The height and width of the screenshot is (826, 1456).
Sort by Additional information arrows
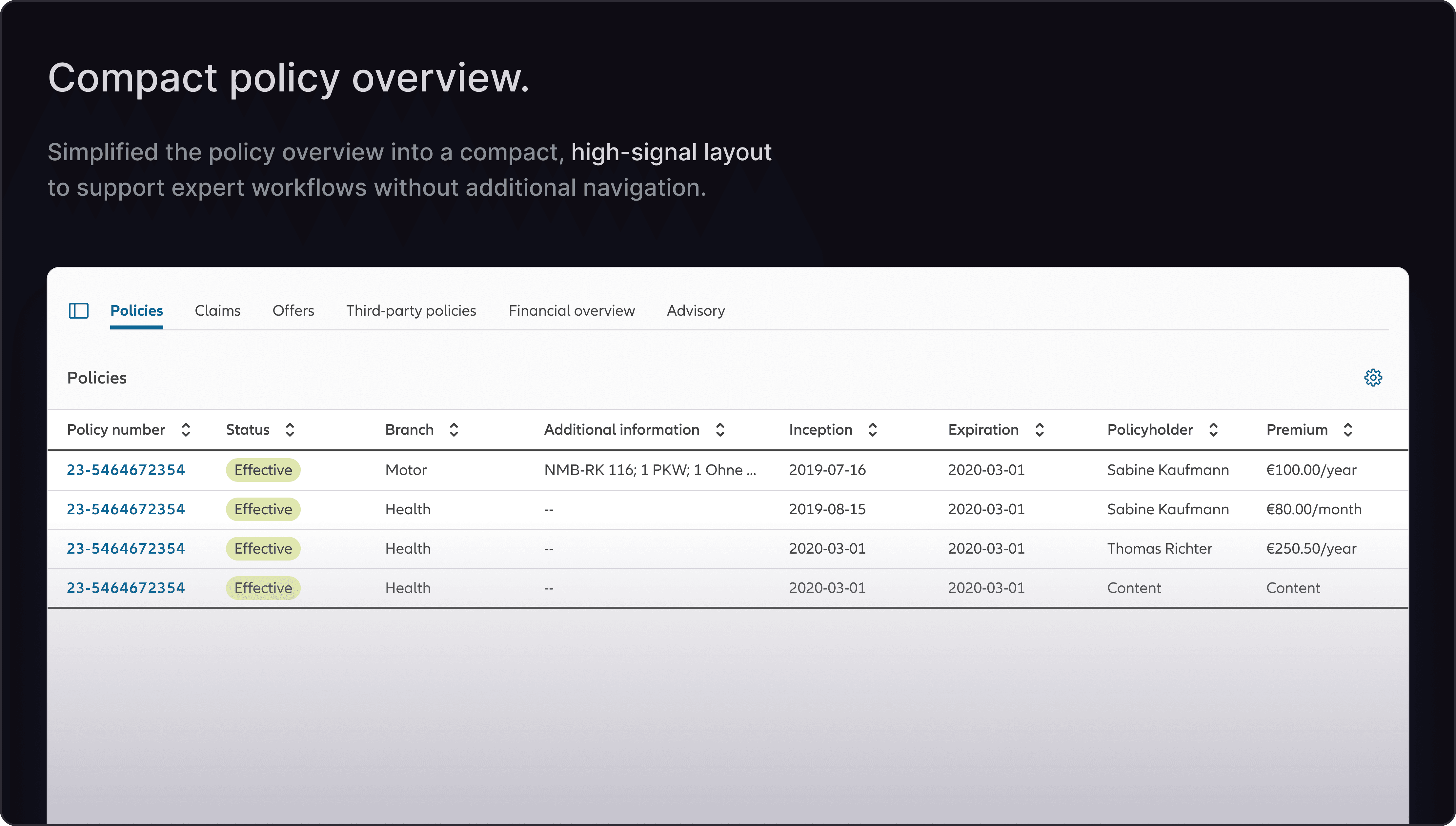pos(719,429)
